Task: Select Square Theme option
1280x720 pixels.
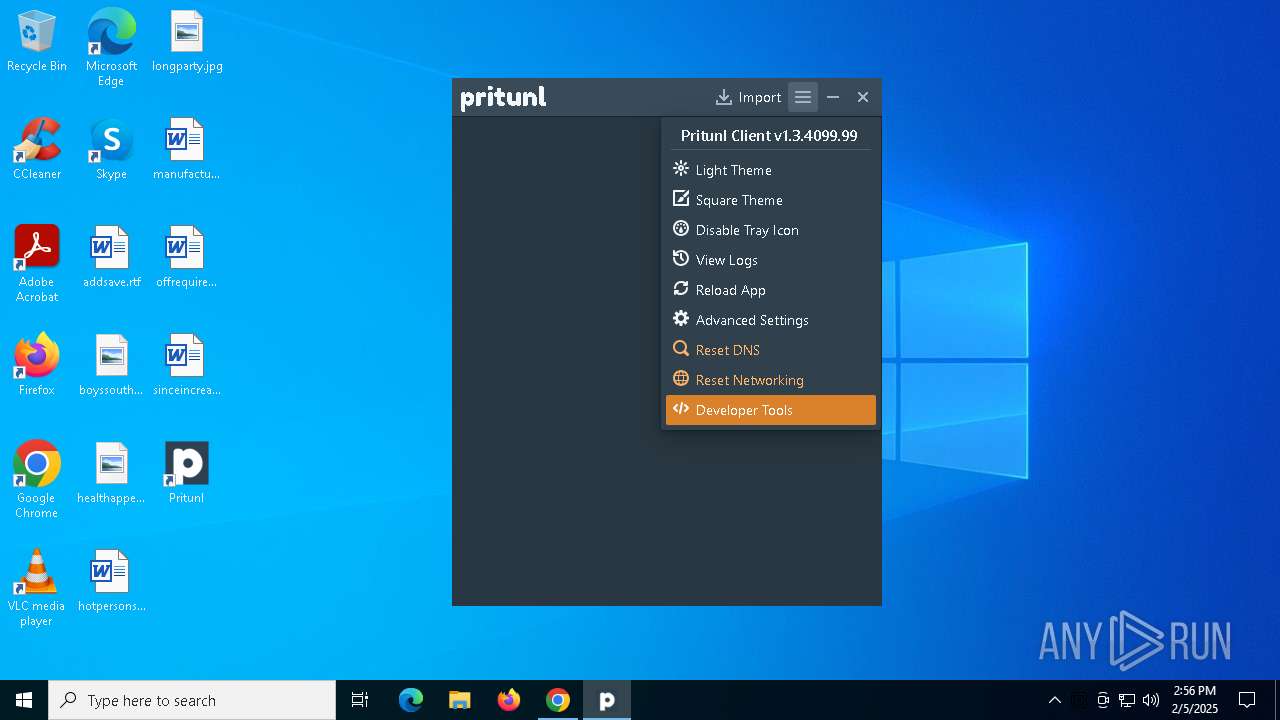Action: [x=771, y=200]
